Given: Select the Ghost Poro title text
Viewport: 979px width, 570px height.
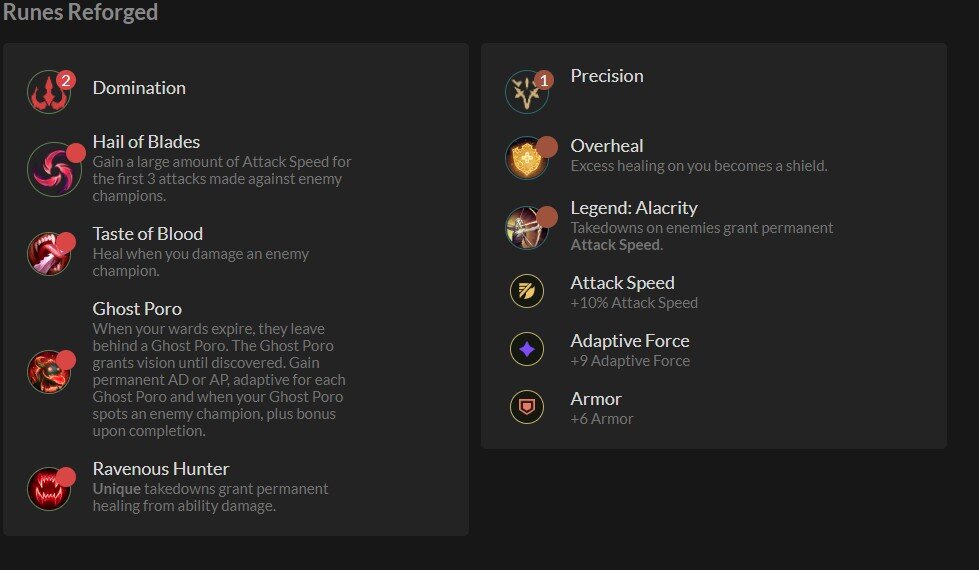Looking at the screenshot, I should tap(137, 309).
